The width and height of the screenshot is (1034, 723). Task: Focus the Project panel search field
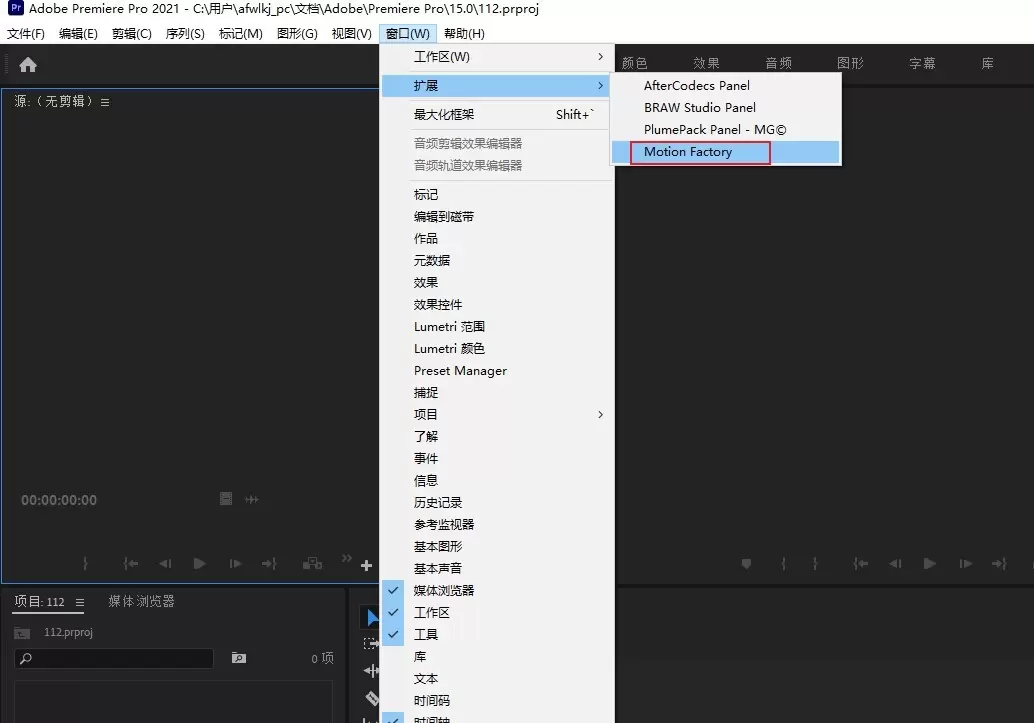click(113, 658)
